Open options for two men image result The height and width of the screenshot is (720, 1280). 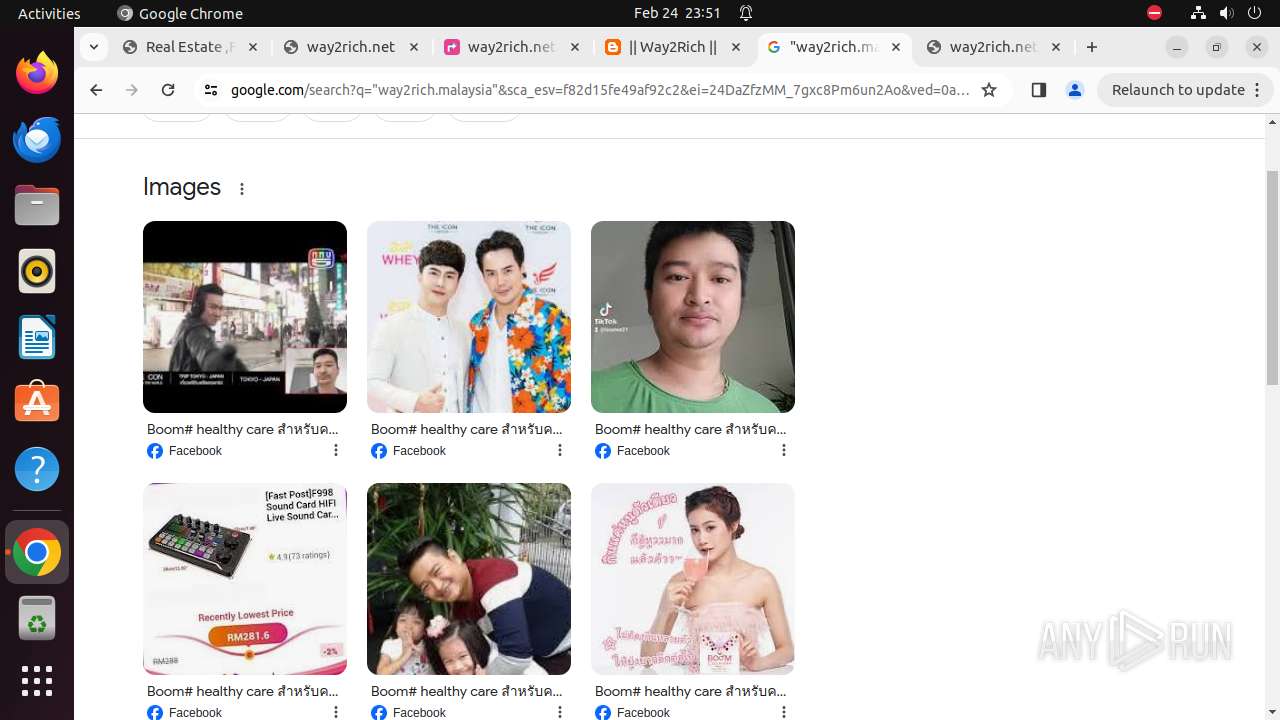pyautogui.click(x=560, y=451)
